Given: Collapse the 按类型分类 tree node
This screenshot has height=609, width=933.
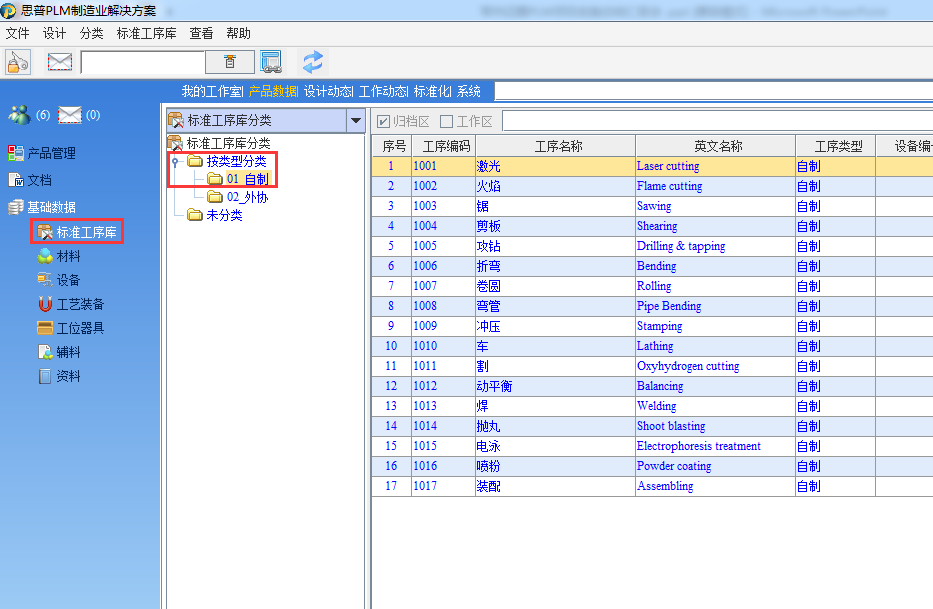Looking at the screenshot, I should (176, 162).
